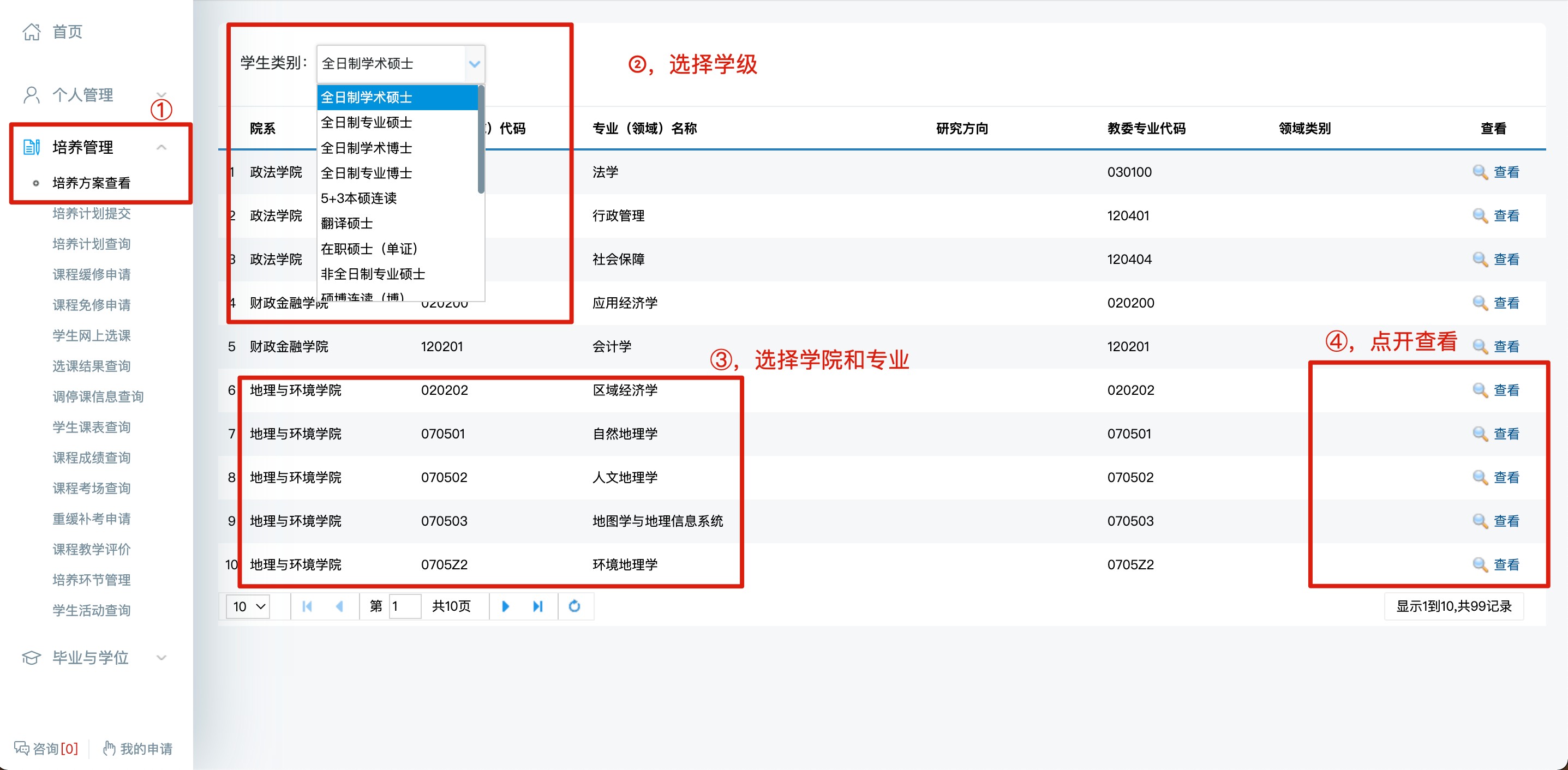This screenshot has height=770, width=1568.
Task: Collapse the 培养管理 menu chevron
Action: point(161,147)
